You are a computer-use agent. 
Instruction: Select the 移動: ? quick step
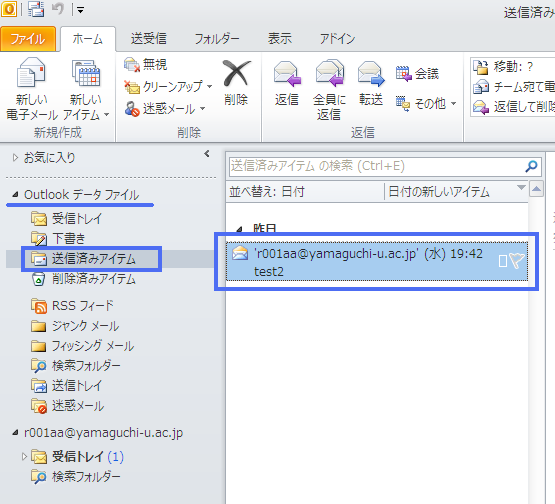pos(513,67)
